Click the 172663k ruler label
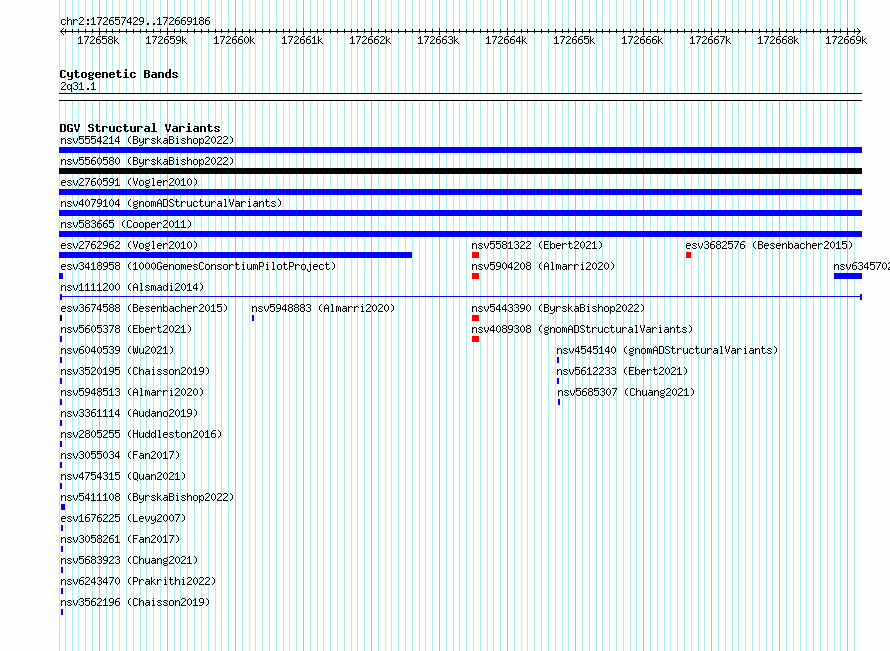The height and width of the screenshot is (651, 890). (438, 40)
